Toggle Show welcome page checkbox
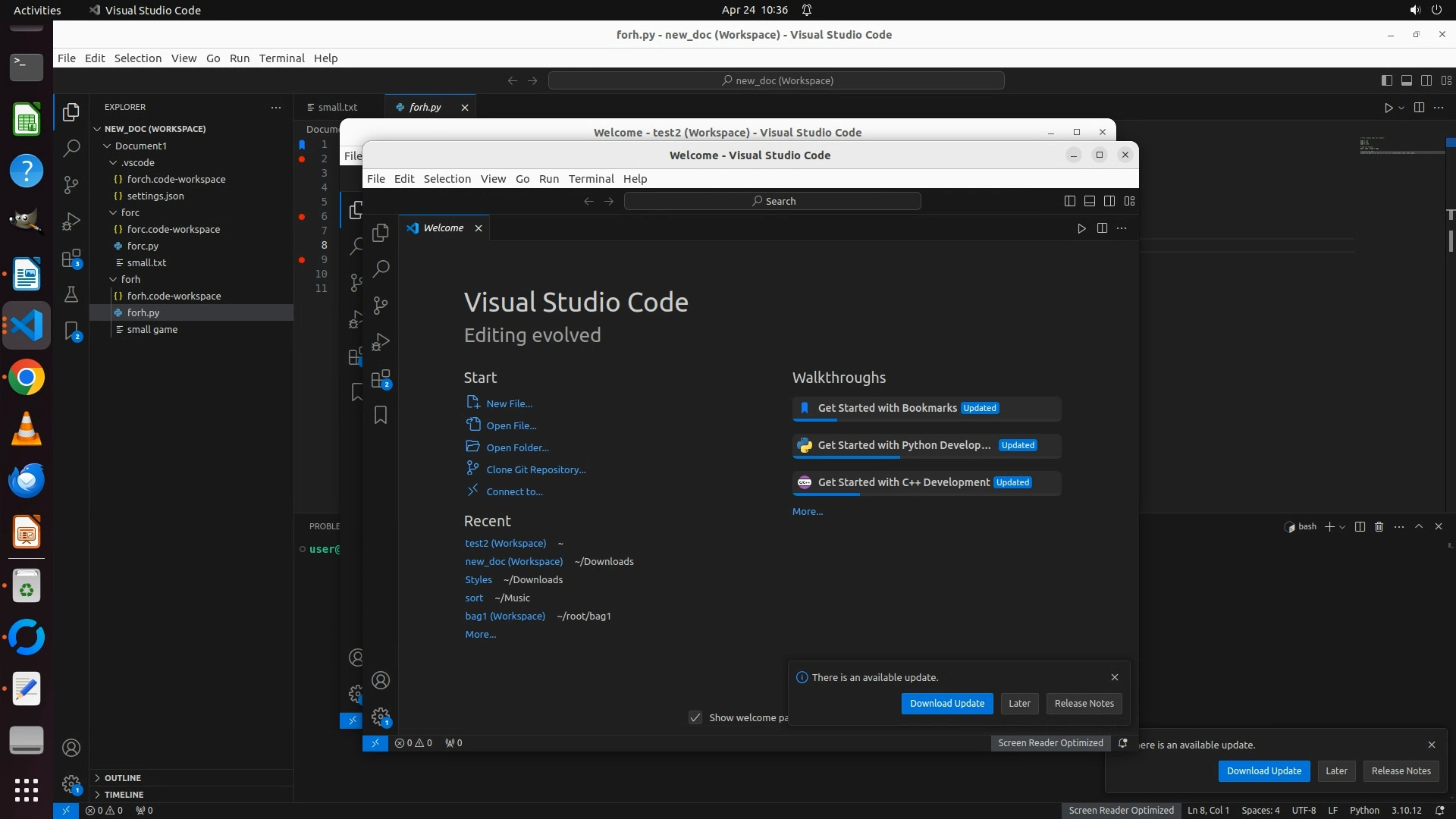 (x=695, y=717)
